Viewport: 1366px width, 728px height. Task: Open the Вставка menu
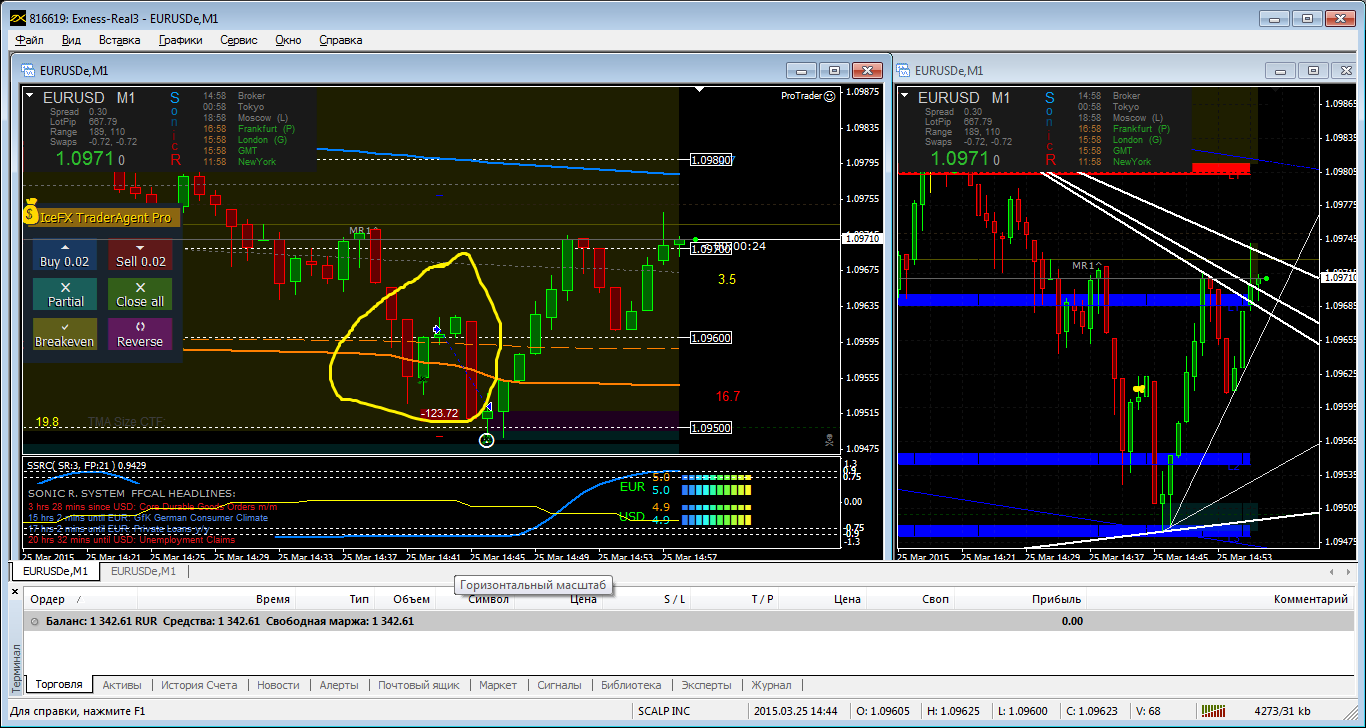[x=120, y=40]
